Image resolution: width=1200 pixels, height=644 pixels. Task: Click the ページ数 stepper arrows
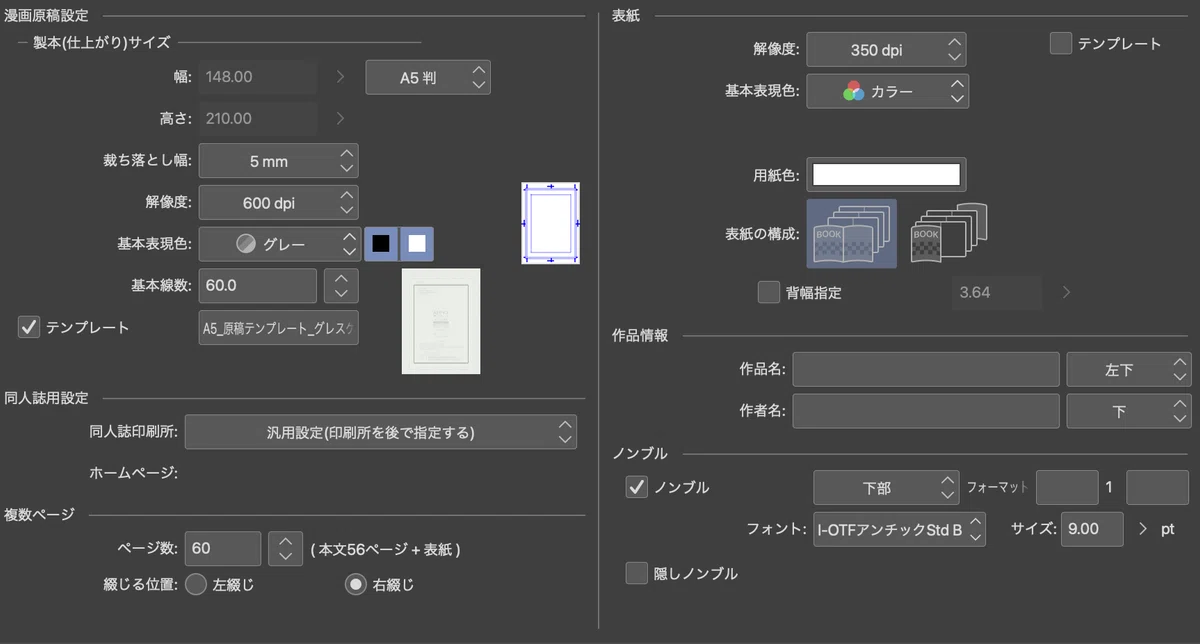286,548
